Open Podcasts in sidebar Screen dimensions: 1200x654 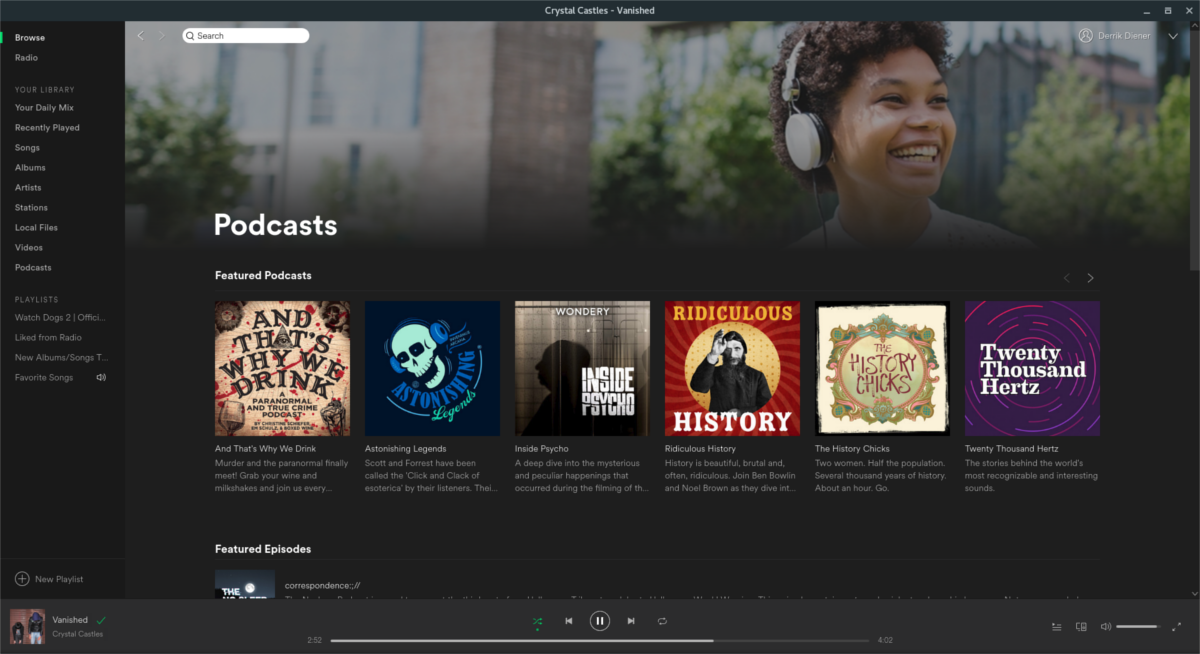[33, 268]
